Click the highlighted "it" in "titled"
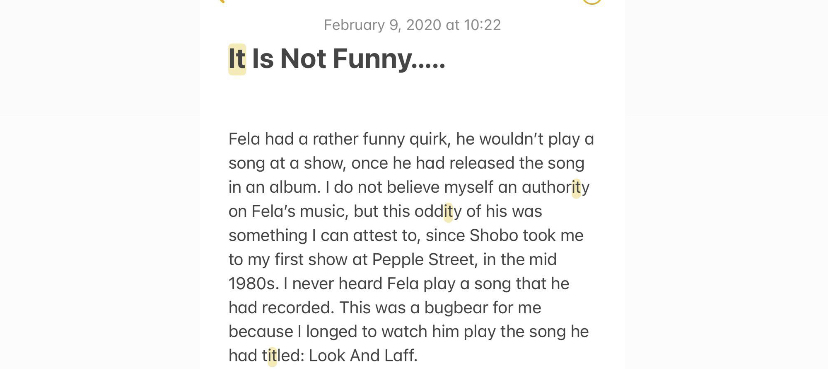 (x=272, y=356)
